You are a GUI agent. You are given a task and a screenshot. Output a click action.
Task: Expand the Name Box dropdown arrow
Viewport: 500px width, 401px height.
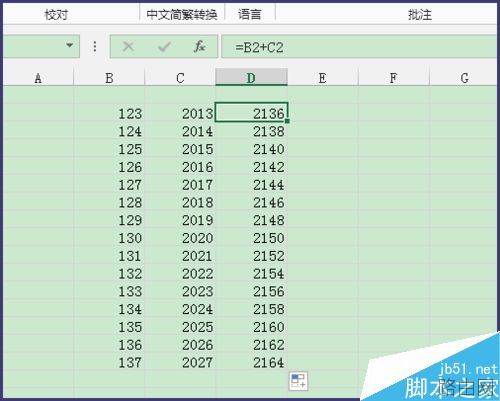tap(69, 45)
